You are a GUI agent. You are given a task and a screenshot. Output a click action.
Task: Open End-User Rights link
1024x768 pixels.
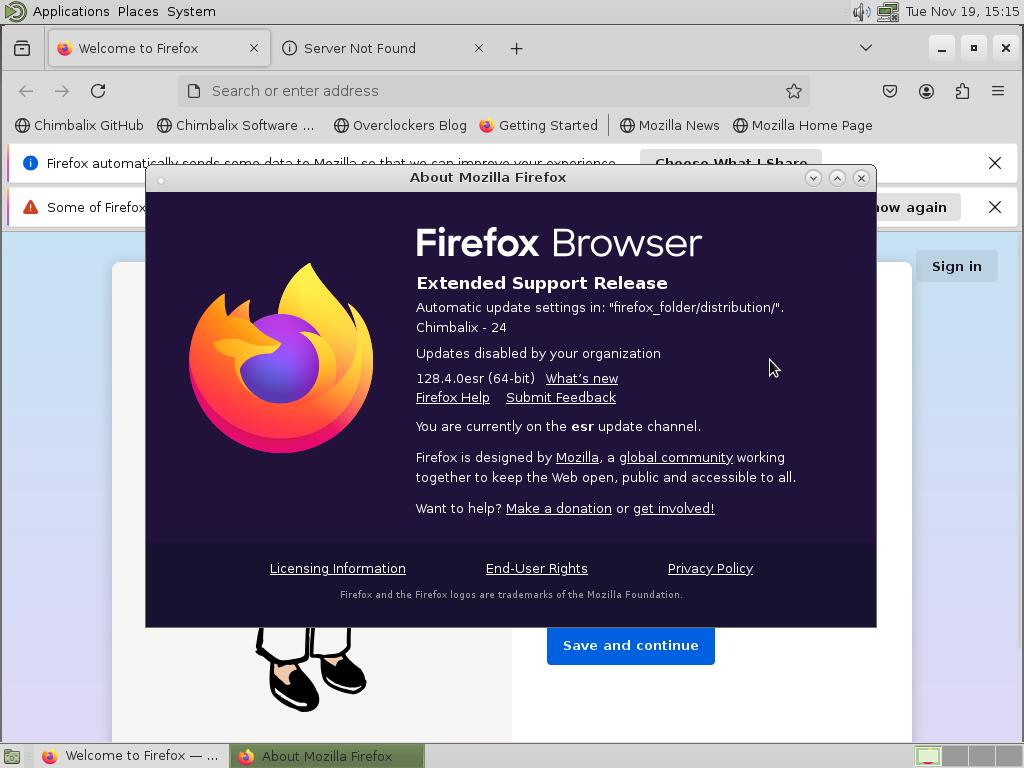pos(537,569)
